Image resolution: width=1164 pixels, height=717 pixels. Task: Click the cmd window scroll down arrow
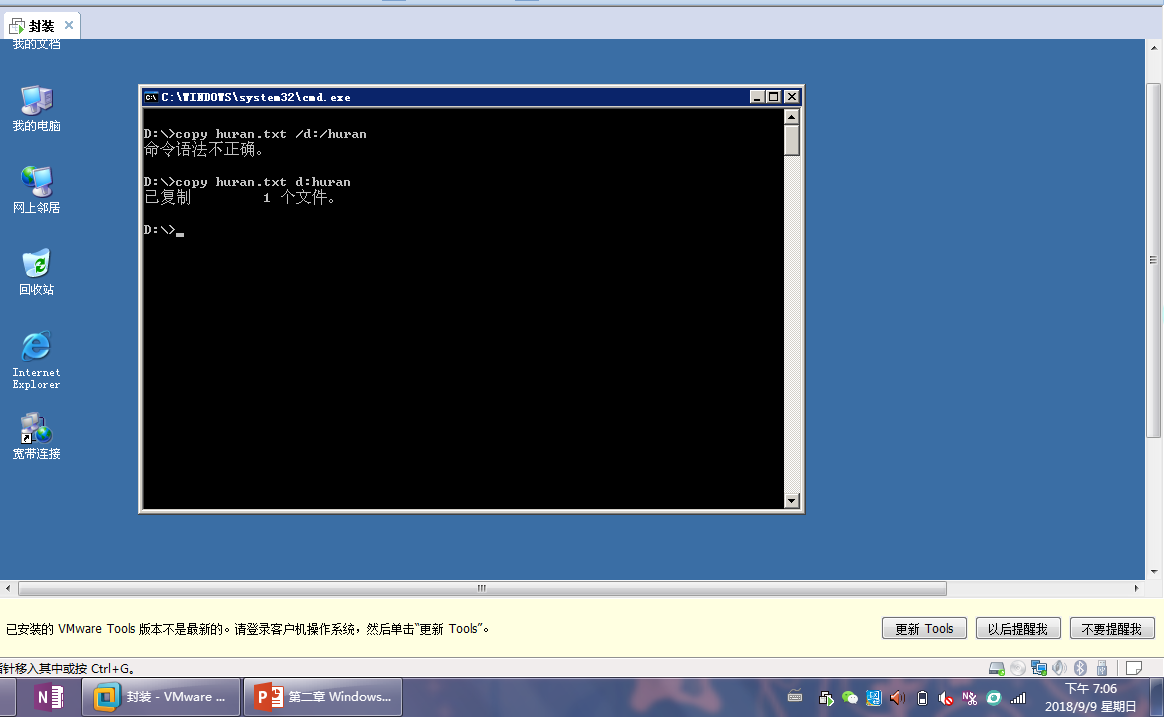[791, 501]
